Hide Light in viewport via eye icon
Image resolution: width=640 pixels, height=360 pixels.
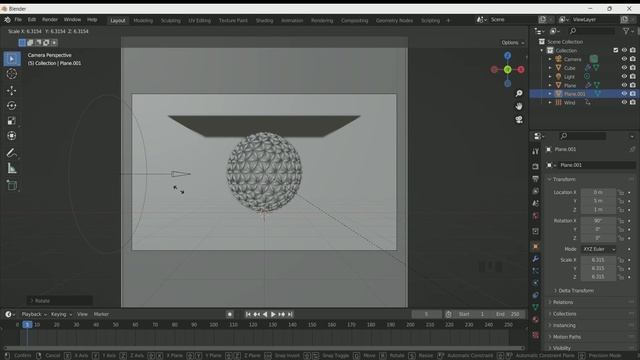tap(624, 76)
